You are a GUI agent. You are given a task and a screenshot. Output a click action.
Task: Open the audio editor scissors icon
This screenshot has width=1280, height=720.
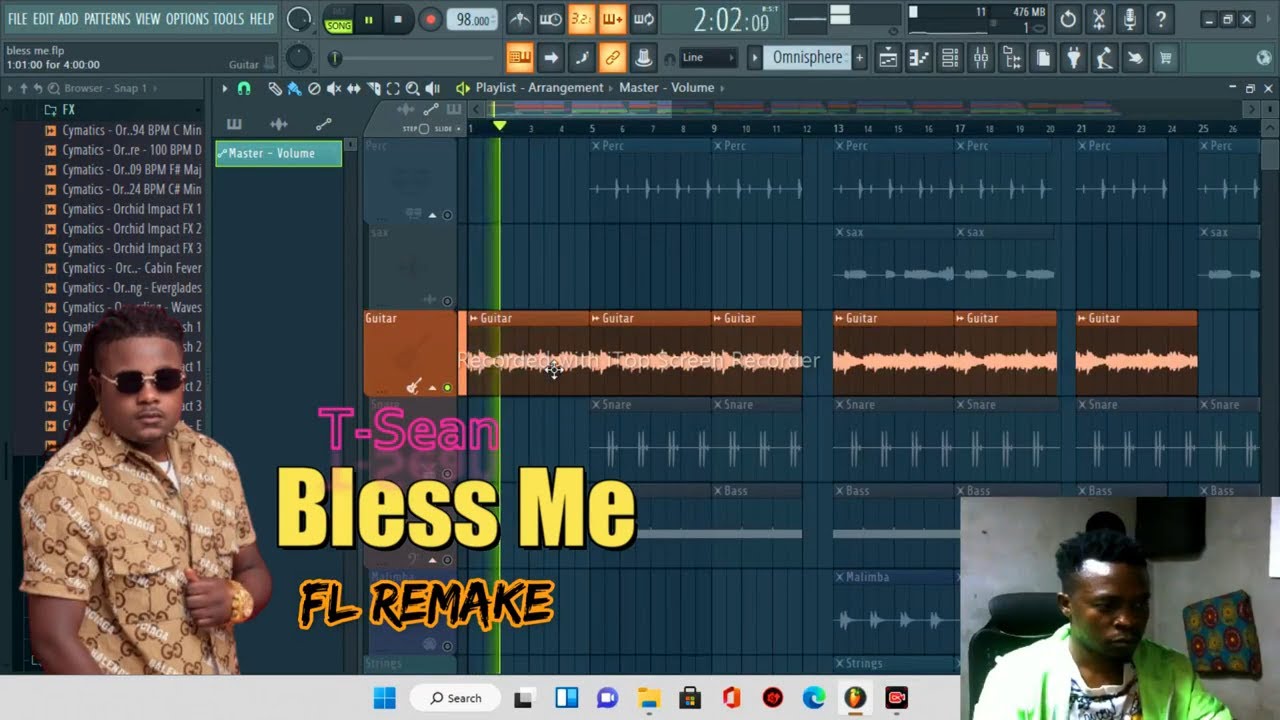tap(1099, 19)
